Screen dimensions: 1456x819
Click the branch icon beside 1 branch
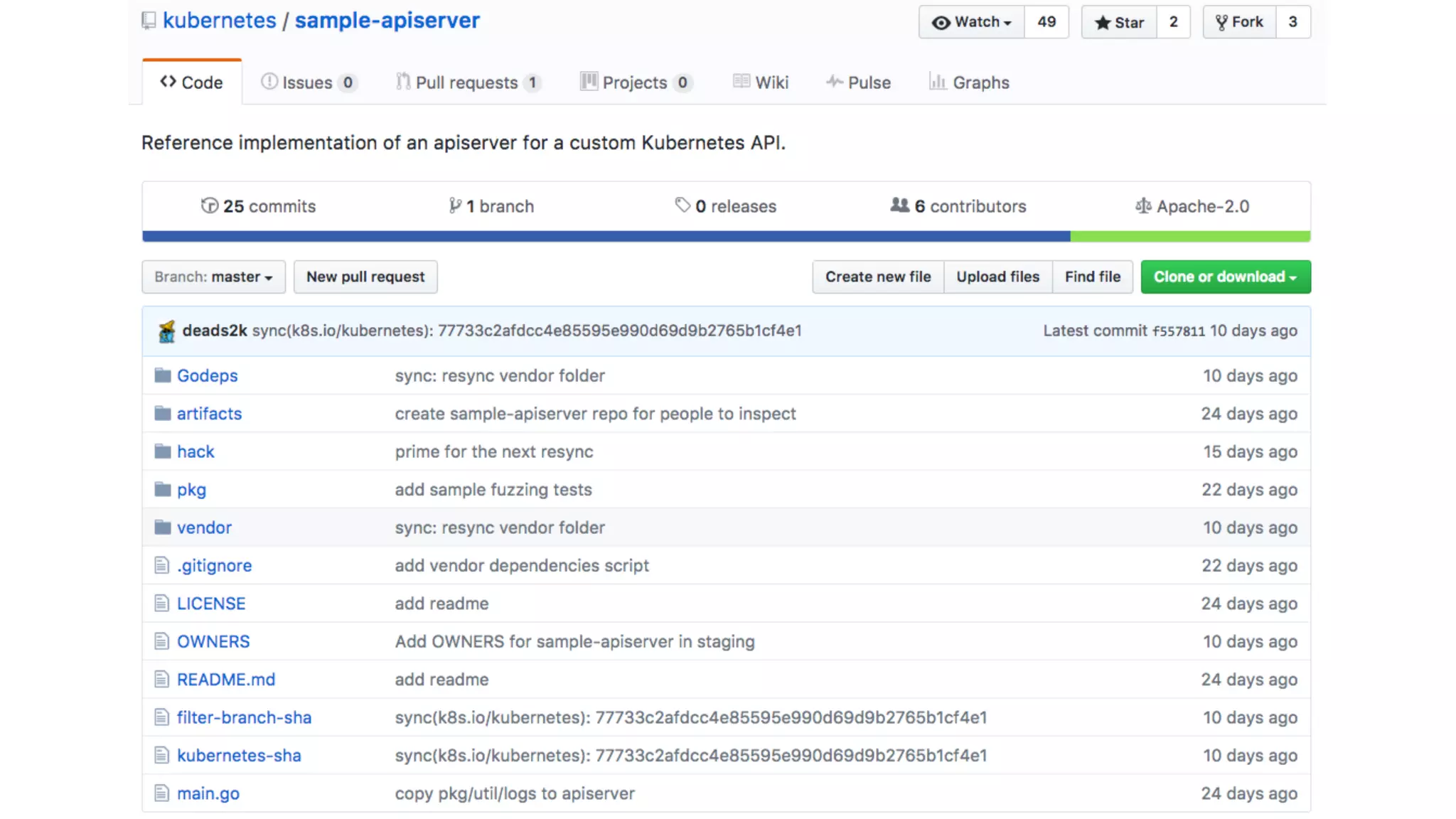coord(455,206)
